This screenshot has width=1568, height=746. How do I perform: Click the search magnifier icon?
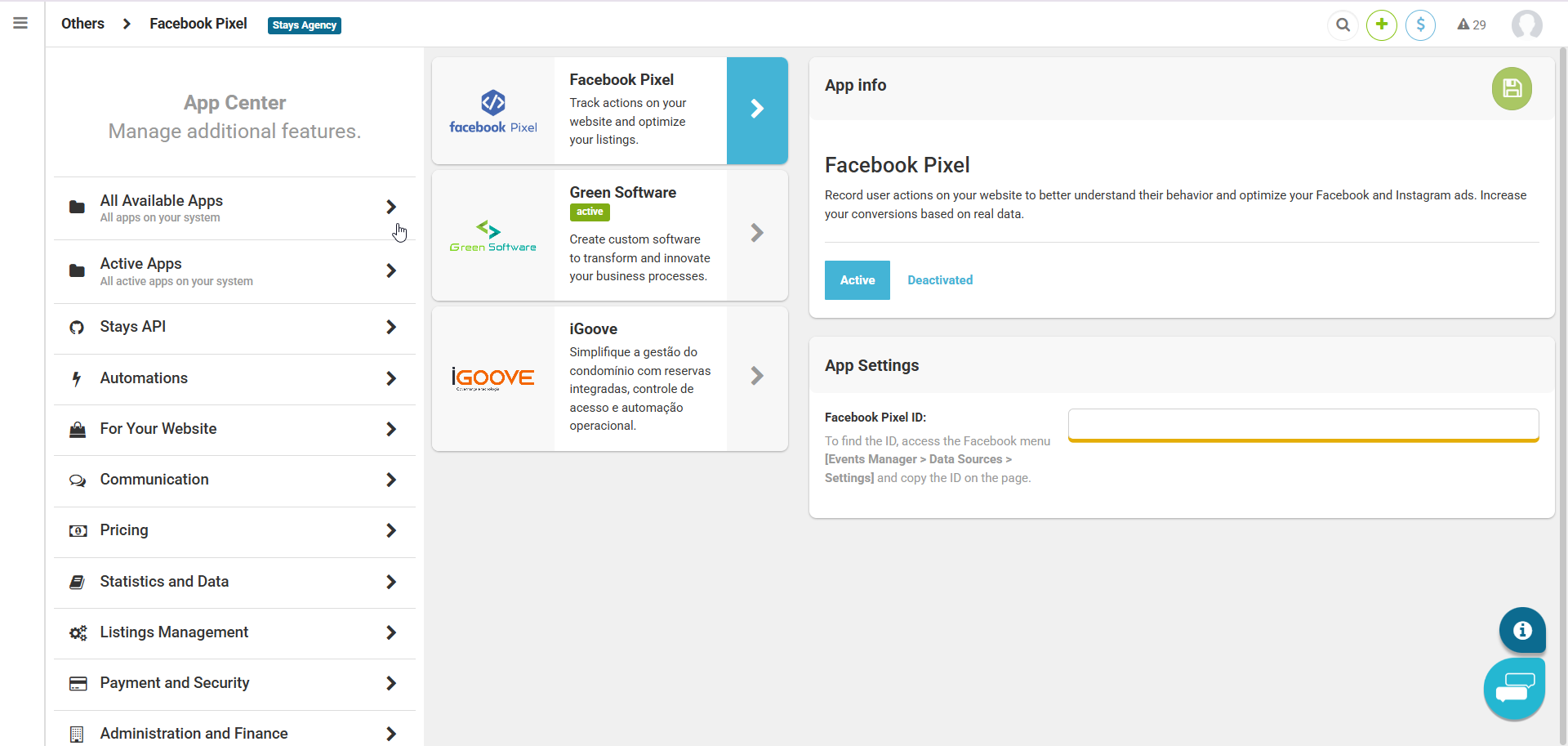[x=1343, y=25]
